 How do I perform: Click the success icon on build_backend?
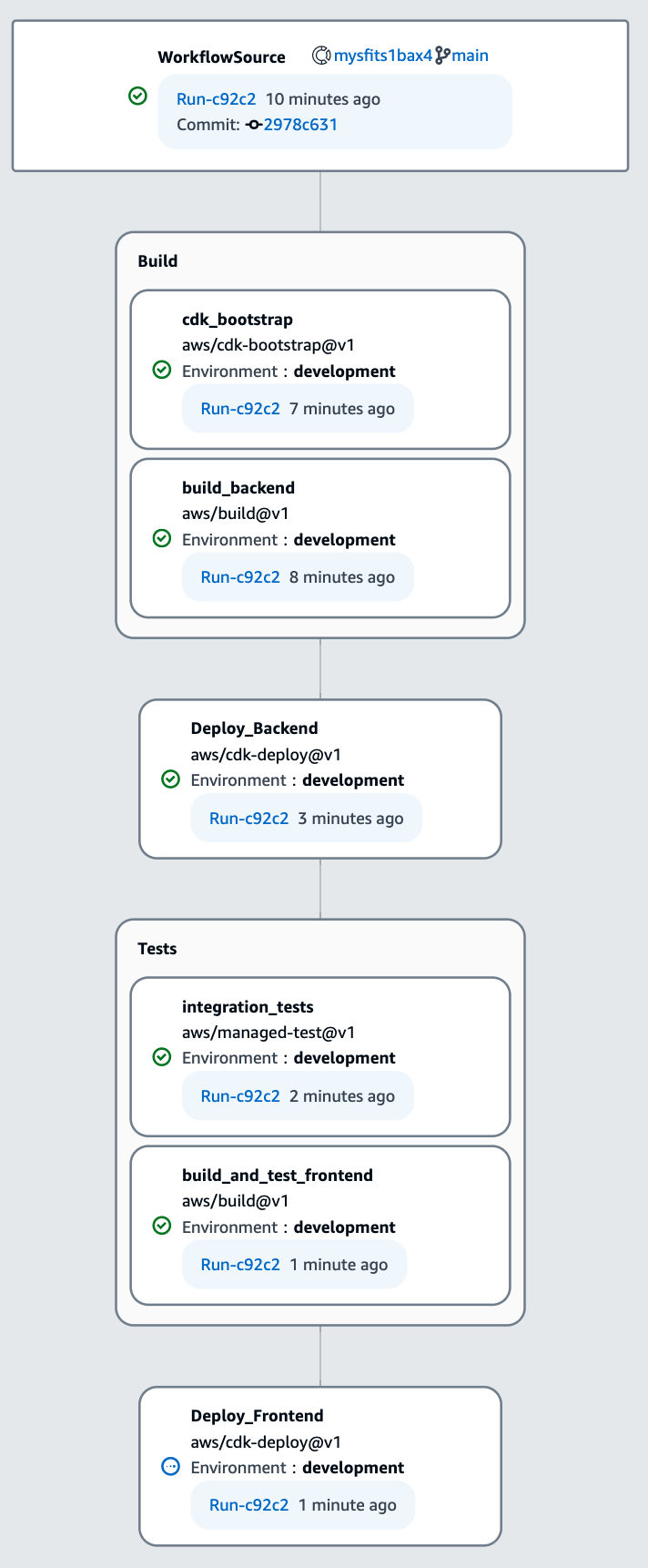(161, 538)
